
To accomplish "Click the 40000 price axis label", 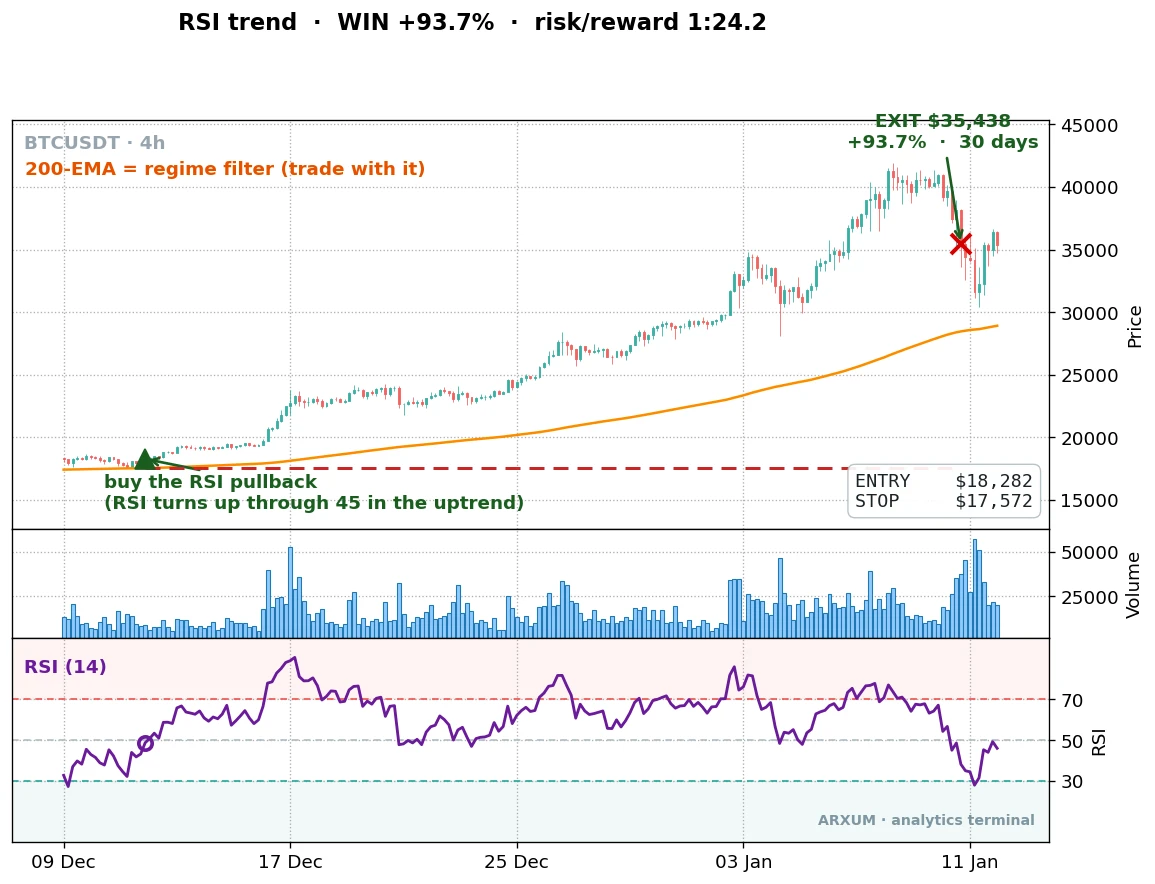I will tap(1089, 188).
